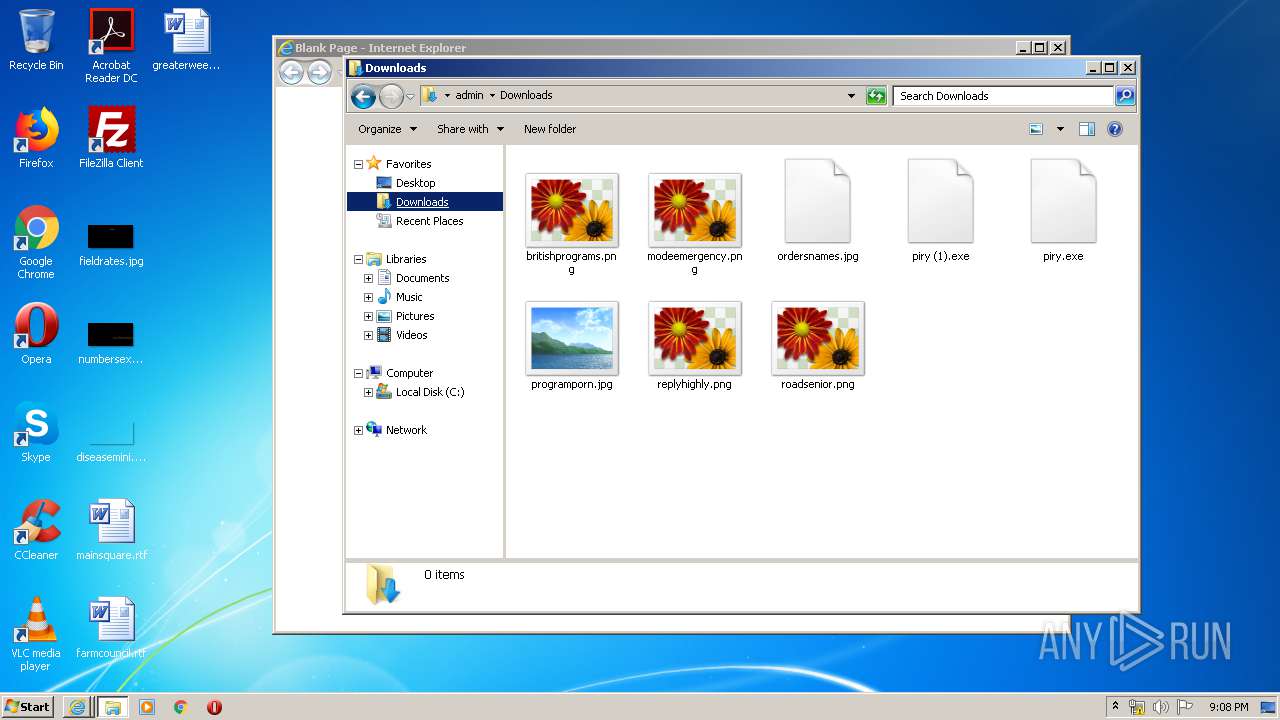Select the Recycle Bin desktop icon
The height and width of the screenshot is (720, 1280).
click(x=36, y=40)
